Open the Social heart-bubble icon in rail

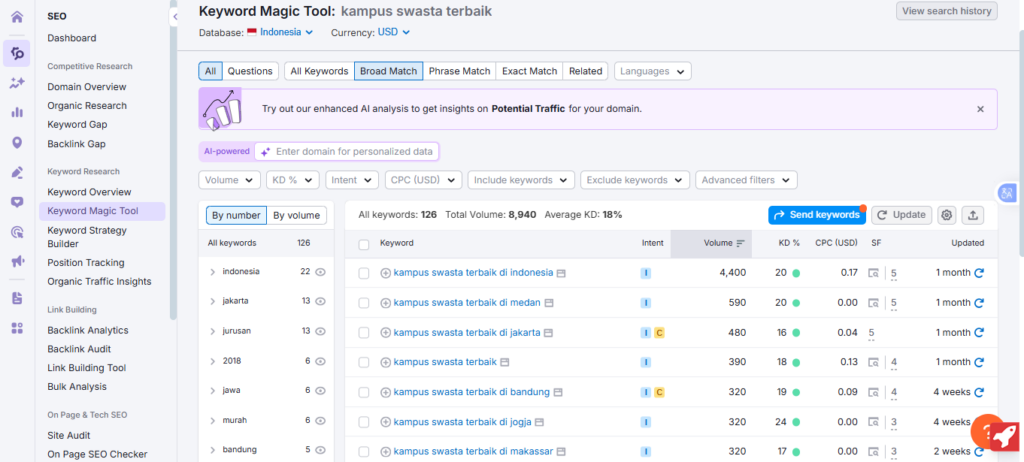pyautogui.click(x=16, y=202)
